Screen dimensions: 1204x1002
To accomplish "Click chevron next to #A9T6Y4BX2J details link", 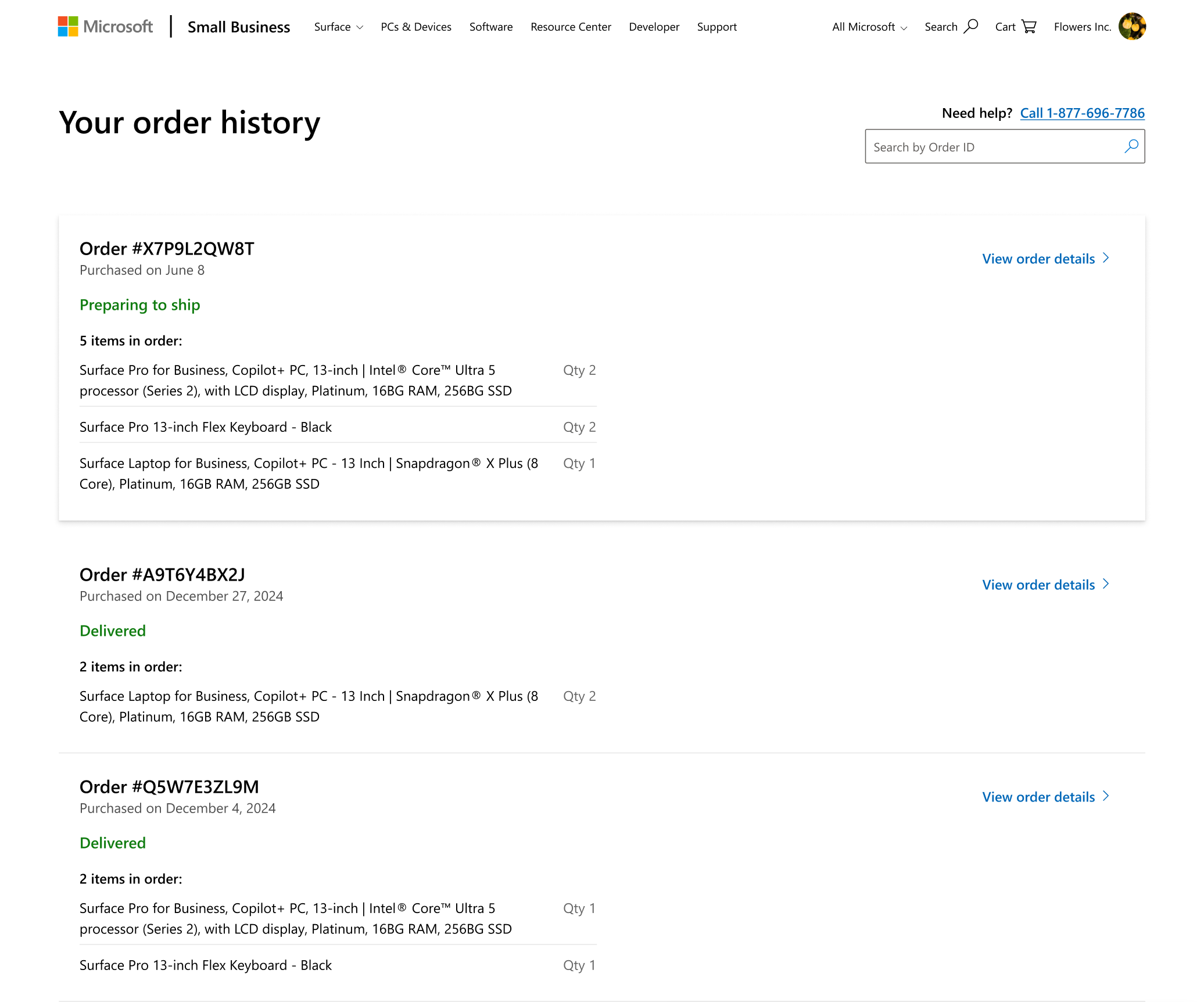I will (1106, 584).
